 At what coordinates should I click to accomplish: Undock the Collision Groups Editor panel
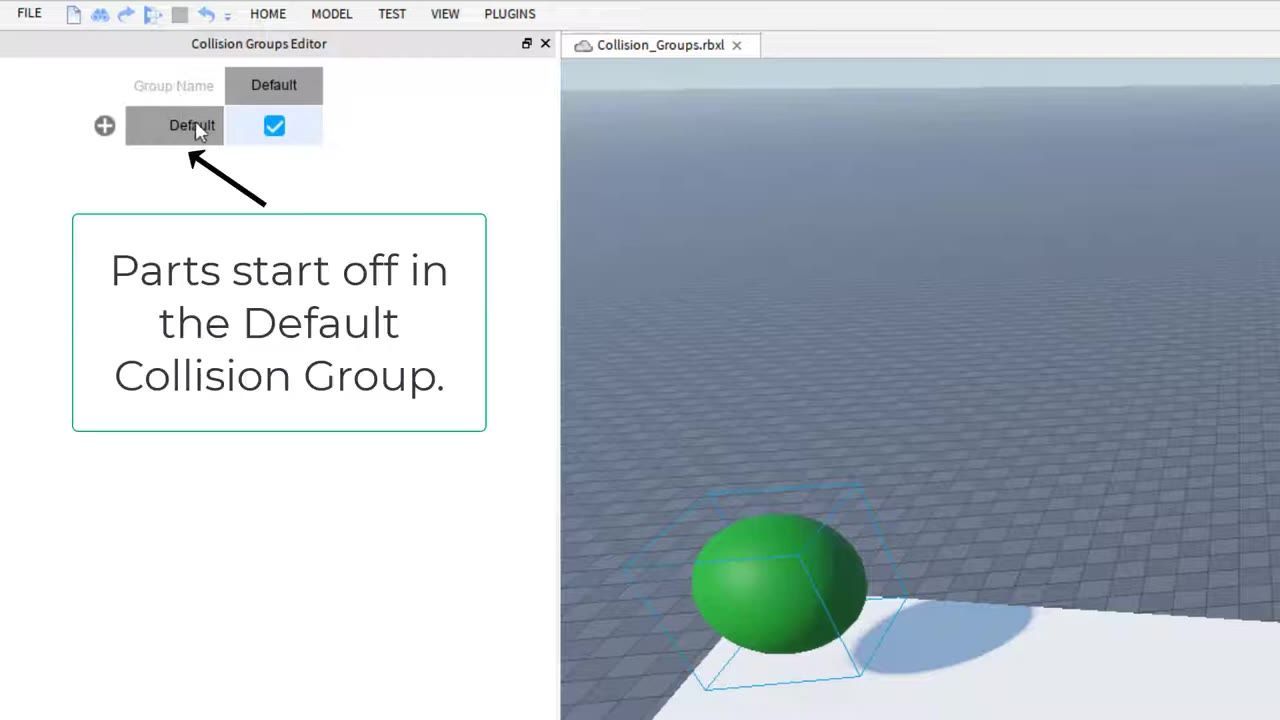527,43
